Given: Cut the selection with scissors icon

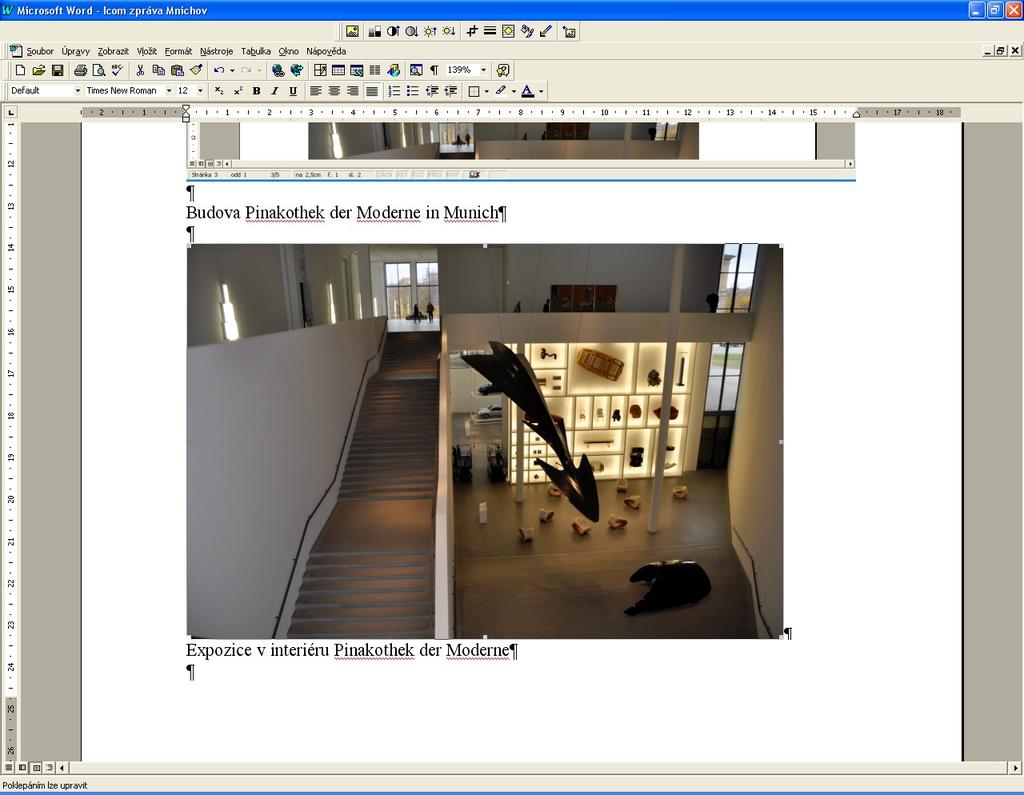Looking at the screenshot, I should (140, 70).
